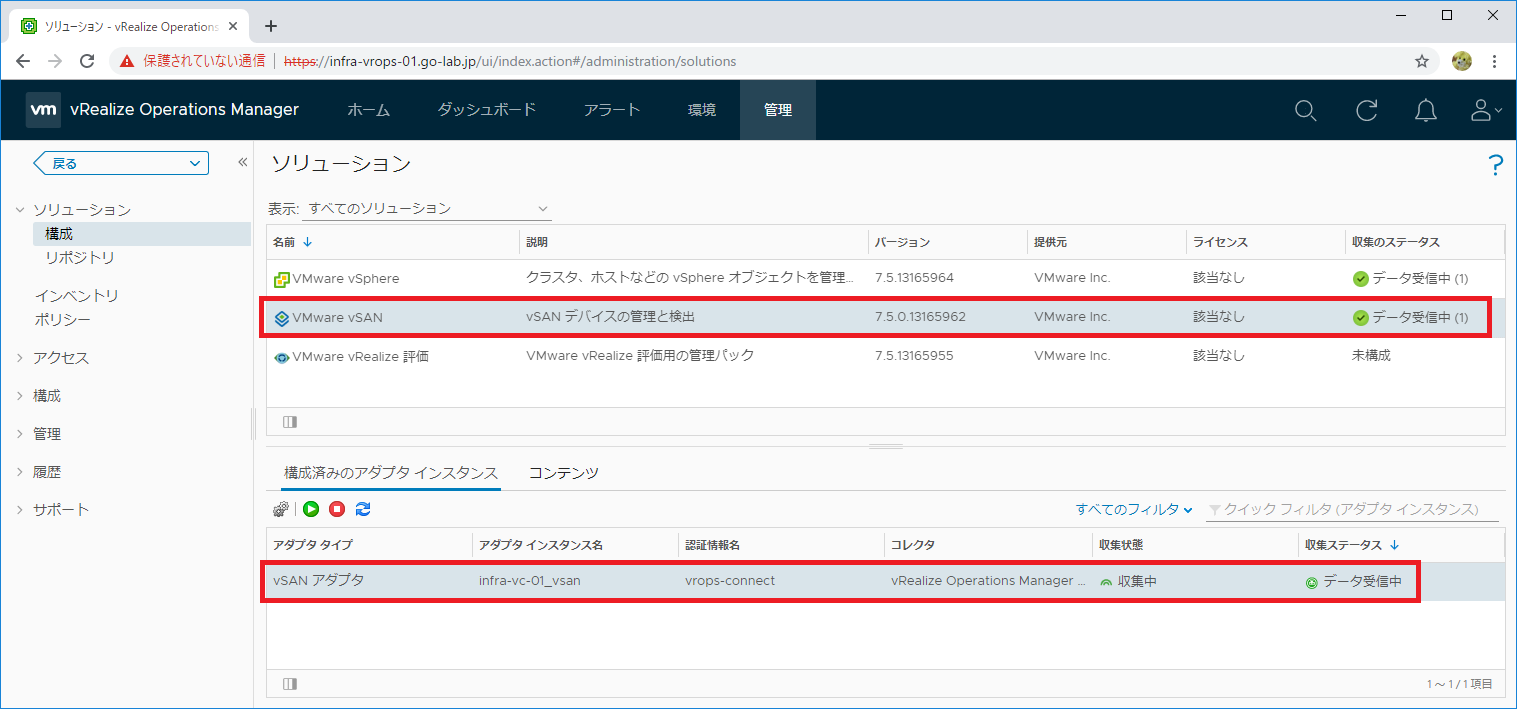
Task: Expand the 履歴 tree node
Action: (x=20, y=472)
